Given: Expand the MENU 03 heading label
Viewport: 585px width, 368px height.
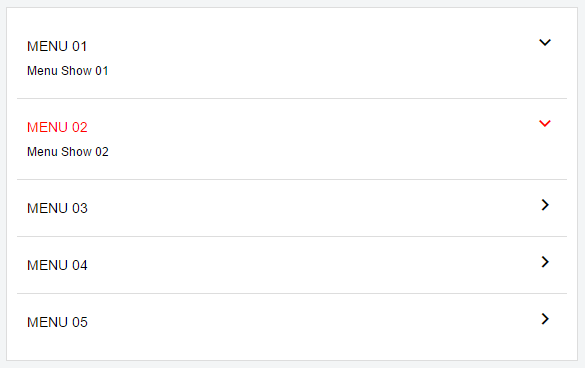Looking at the screenshot, I should click(x=57, y=208).
